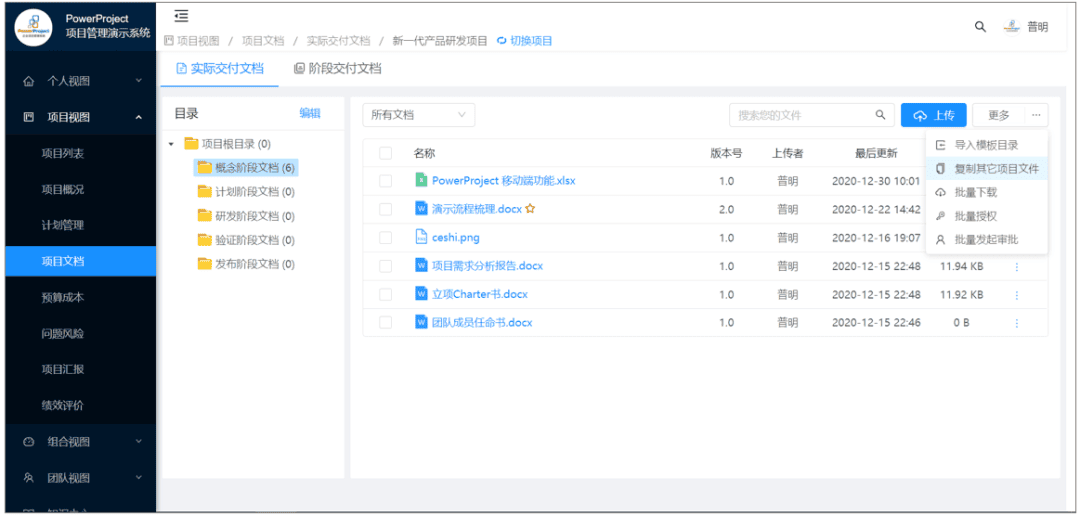This screenshot has height=516, width=1080.
Task: Open row actions for 立项Charter书.docx
Action: coord(1016,295)
